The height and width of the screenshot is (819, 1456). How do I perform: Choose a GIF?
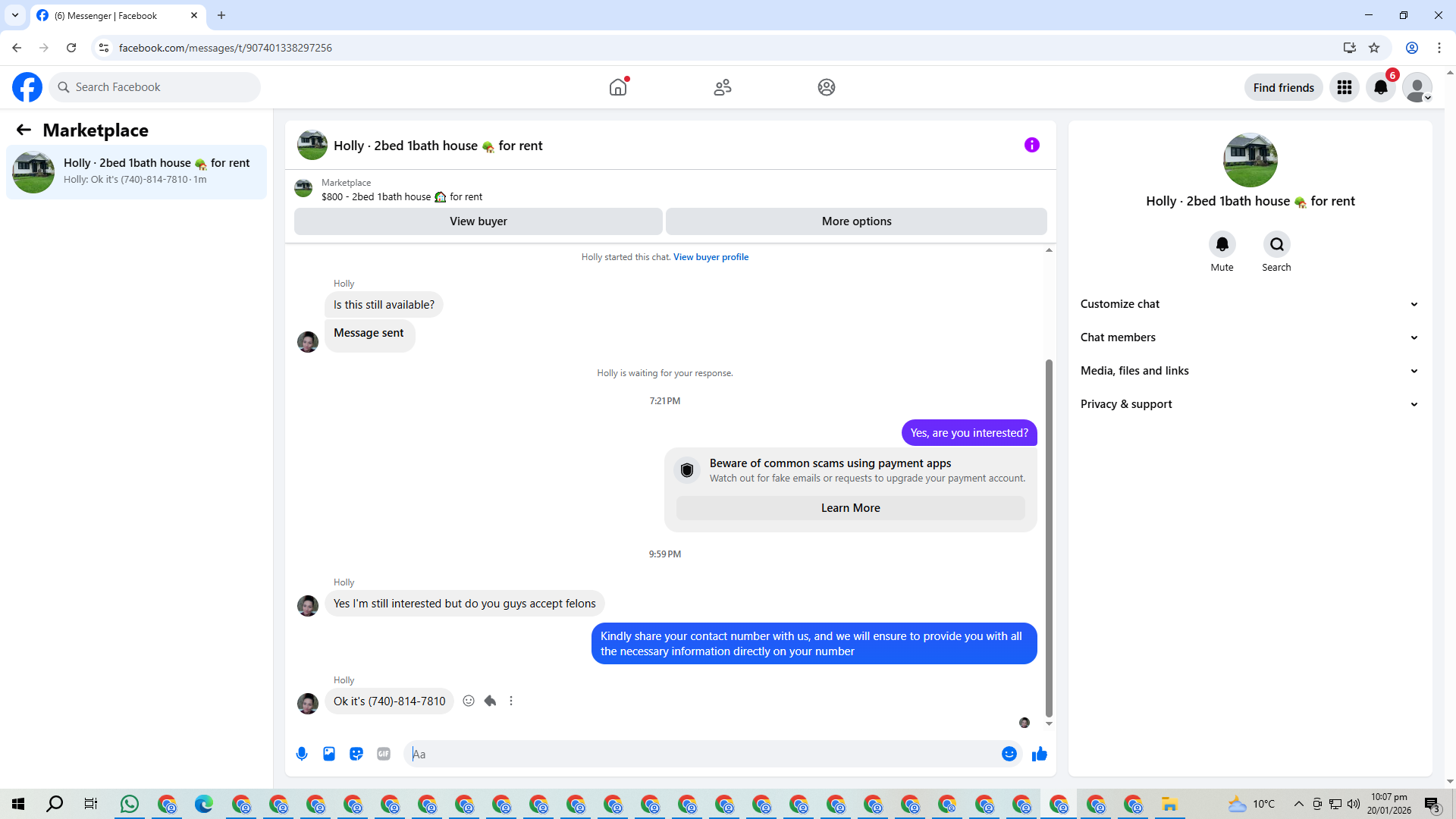point(384,754)
